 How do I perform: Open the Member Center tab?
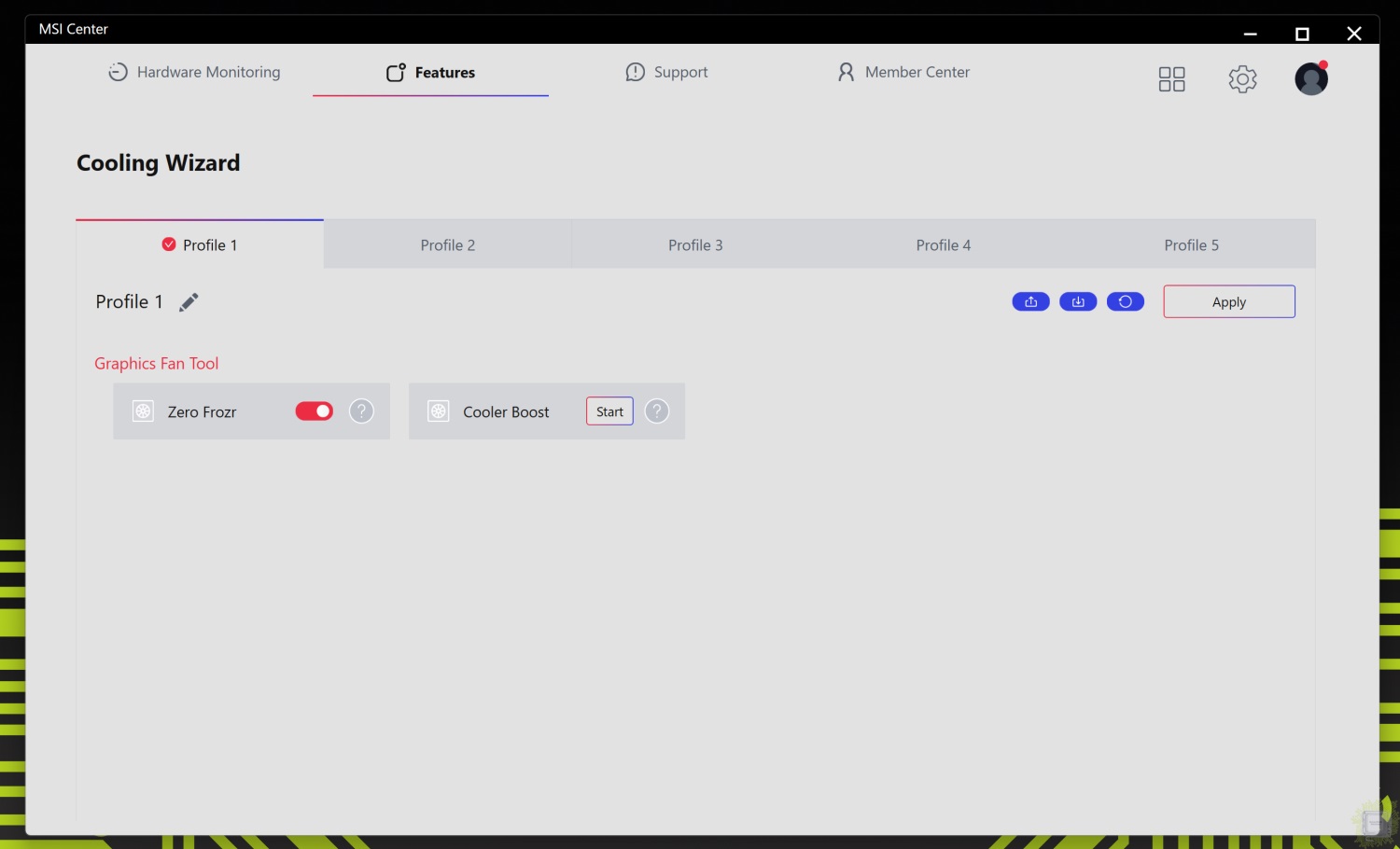pyautogui.click(x=903, y=72)
